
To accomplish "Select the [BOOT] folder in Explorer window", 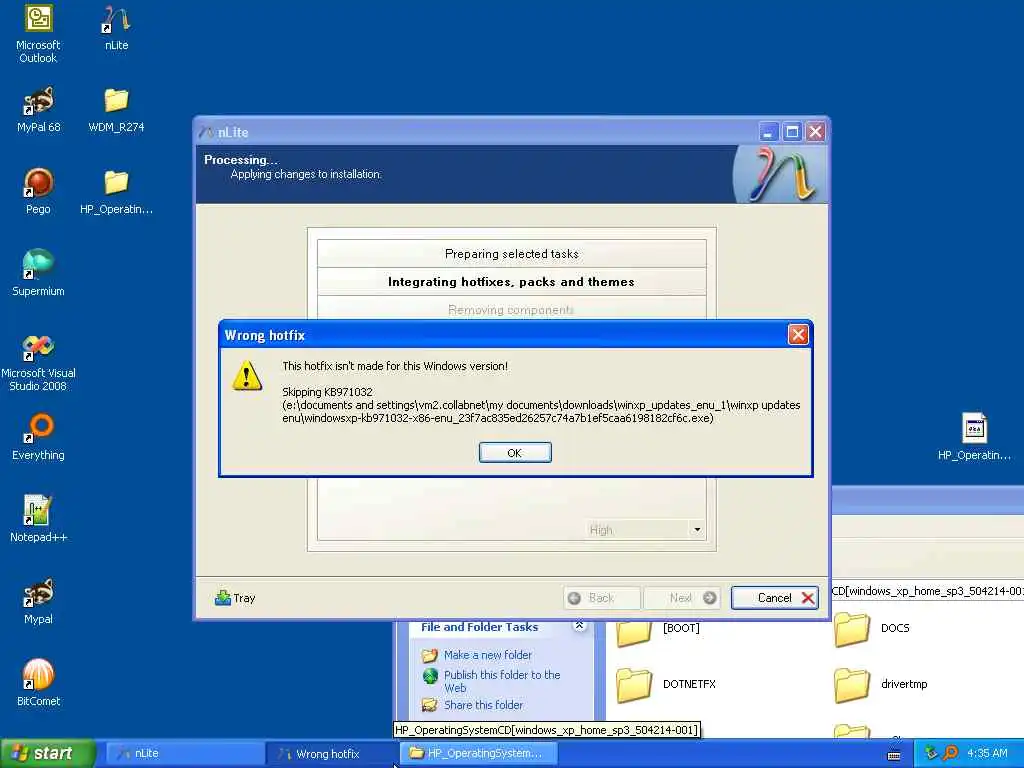I will [x=658, y=628].
